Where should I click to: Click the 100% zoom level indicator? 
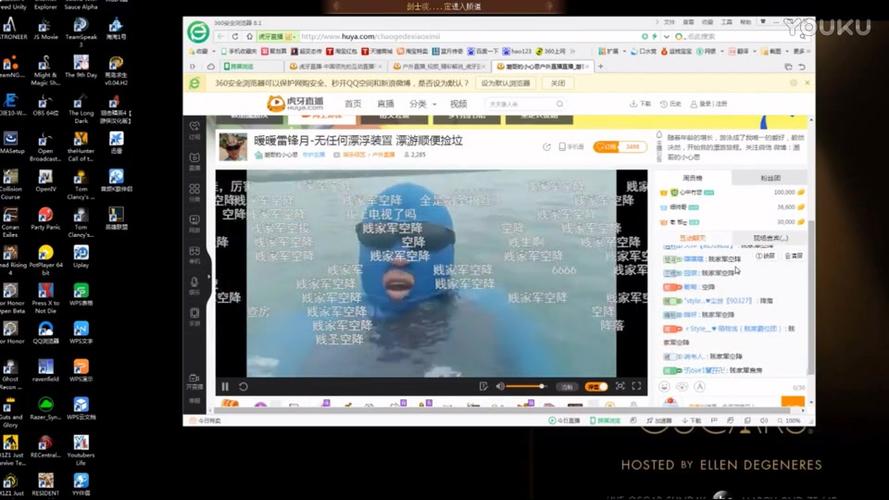coord(789,421)
